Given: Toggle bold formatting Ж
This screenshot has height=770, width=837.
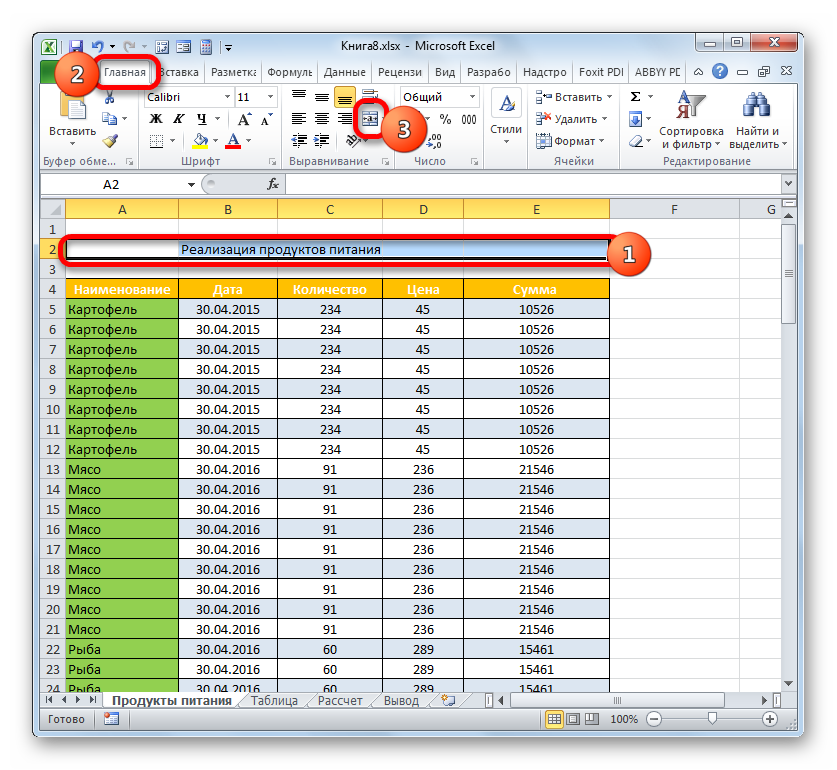Looking at the screenshot, I should pos(156,119).
